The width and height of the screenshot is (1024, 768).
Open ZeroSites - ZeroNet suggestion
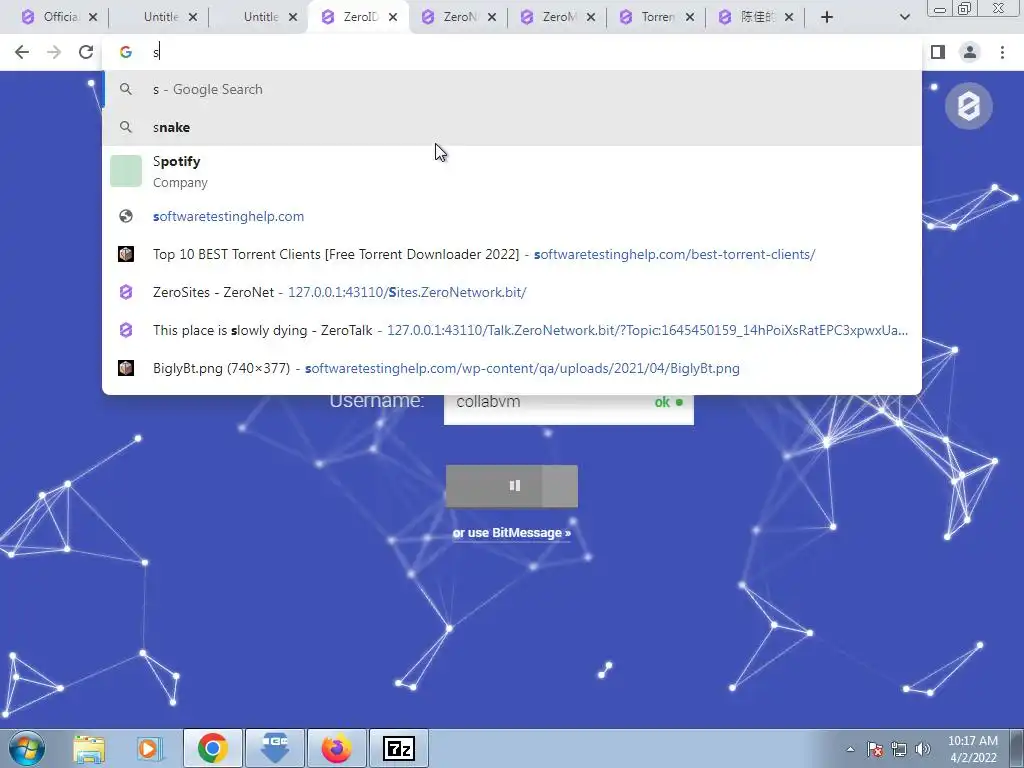(512, 292)
